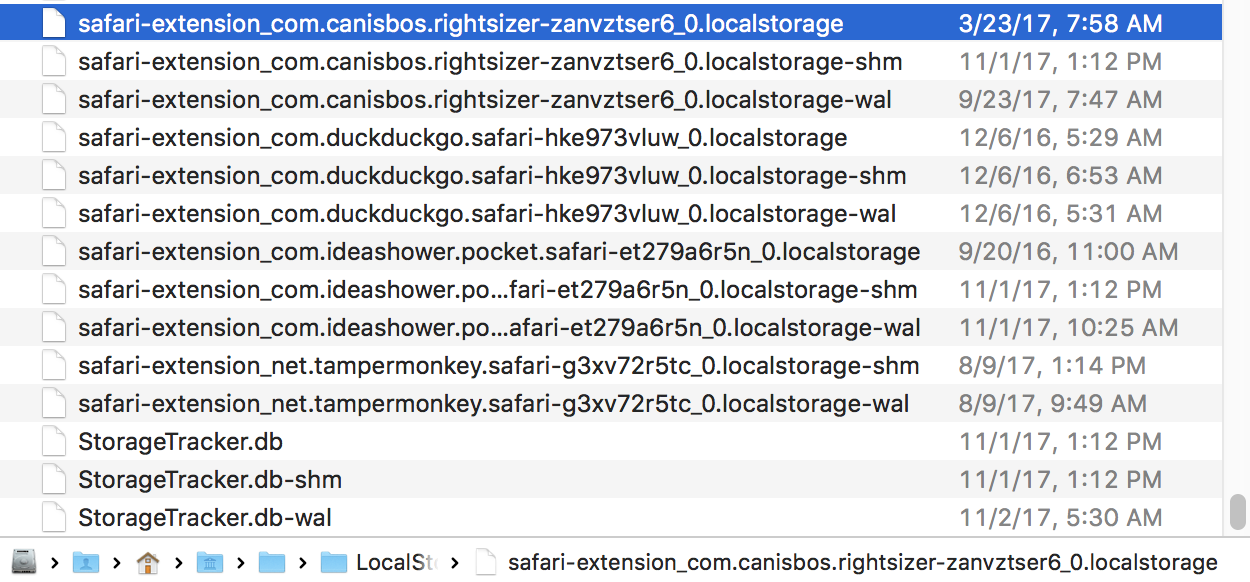Select duckduckgo.safari localstorage file
This screenshot has width=1250, height=582.
click(x=611, y=138)
